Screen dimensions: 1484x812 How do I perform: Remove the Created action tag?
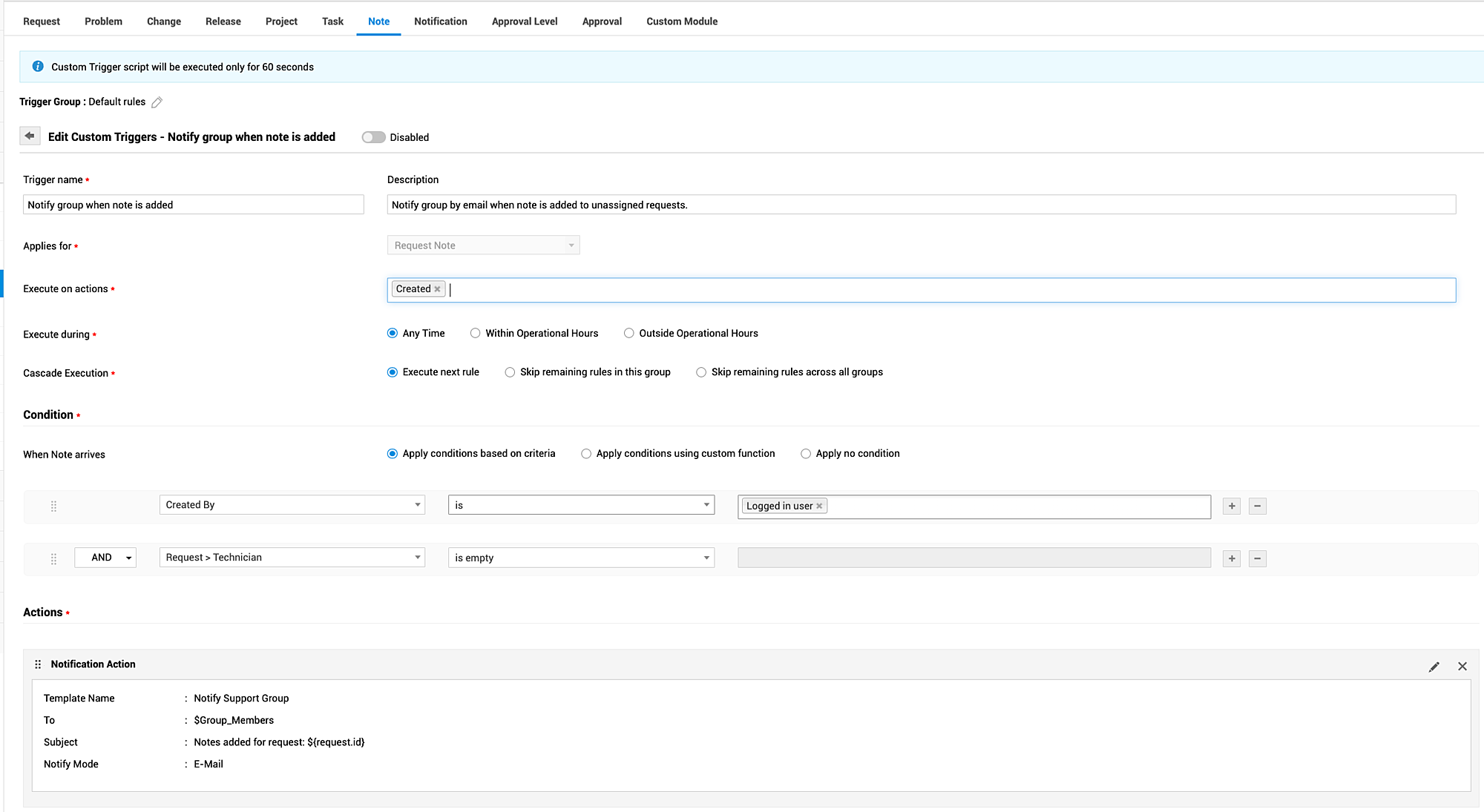[x=438, y=289]
